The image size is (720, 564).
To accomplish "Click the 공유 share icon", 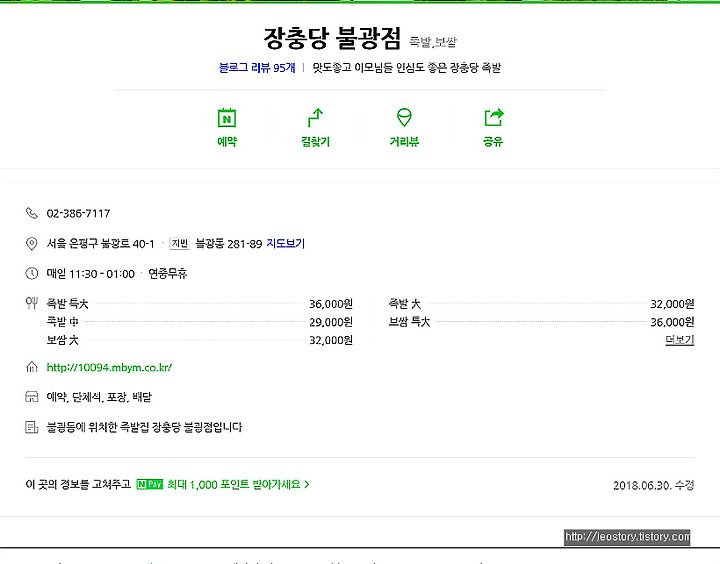I will coord(494,118).
